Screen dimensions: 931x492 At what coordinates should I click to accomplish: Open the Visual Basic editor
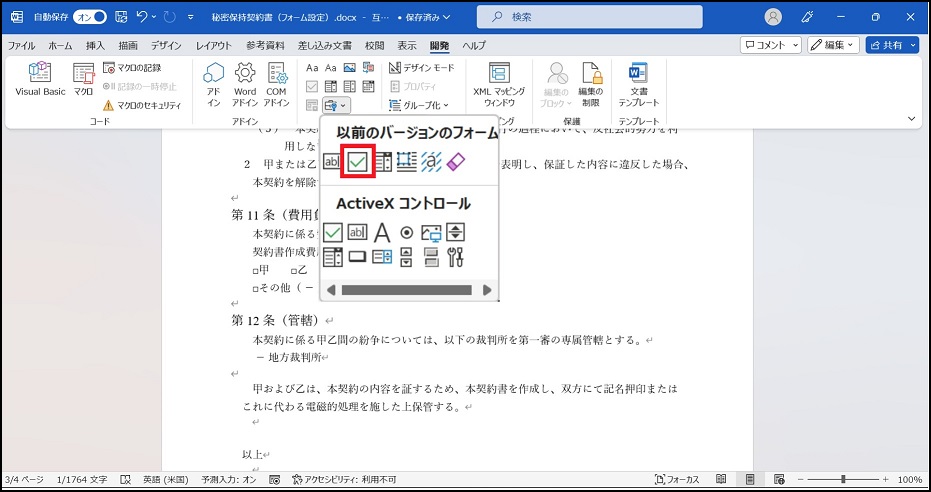(40, 80)
